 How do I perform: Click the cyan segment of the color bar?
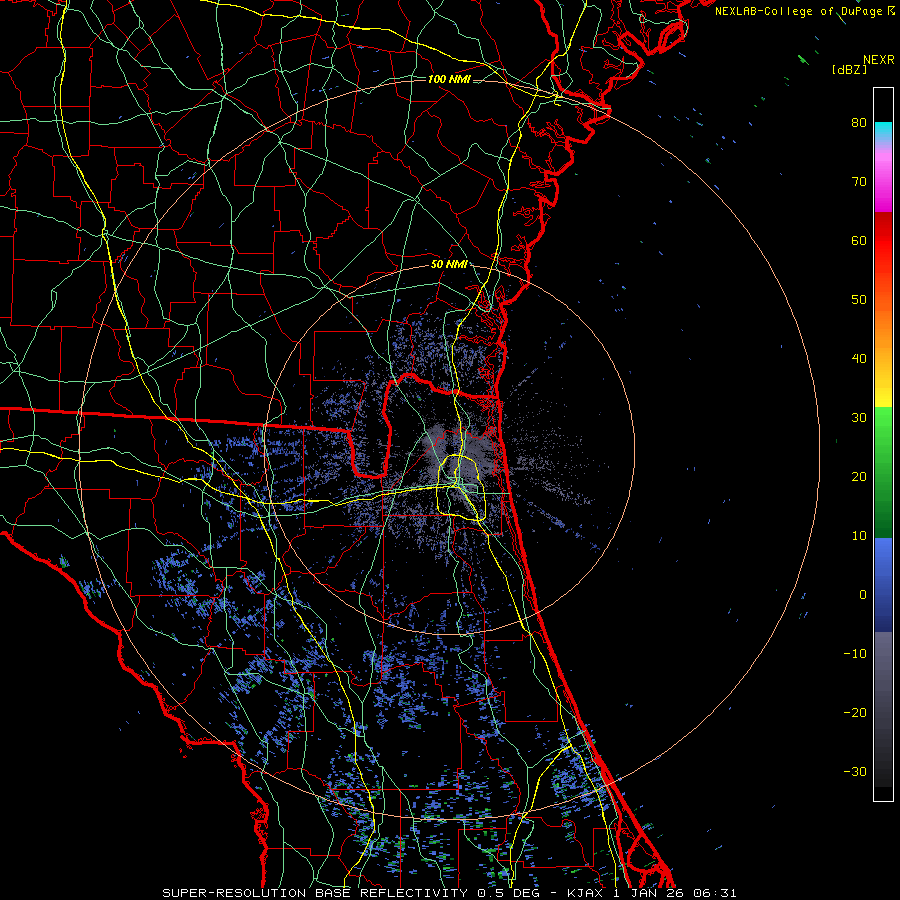click(883, 133)
